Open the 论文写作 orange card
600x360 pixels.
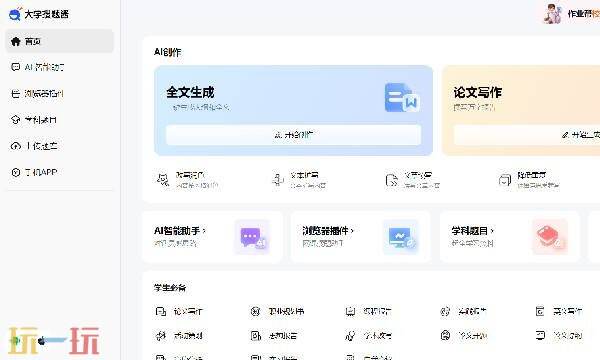(521, 111)
